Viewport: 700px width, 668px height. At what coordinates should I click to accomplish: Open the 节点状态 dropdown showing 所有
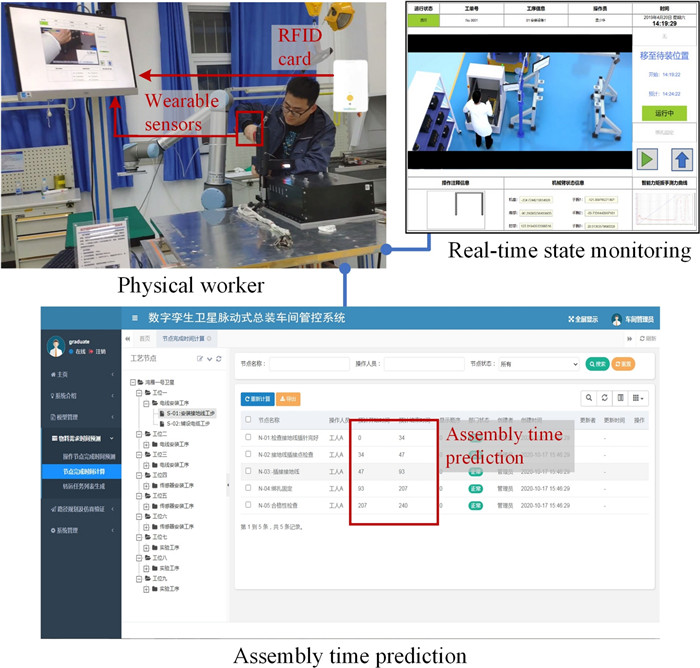point(539,364)
